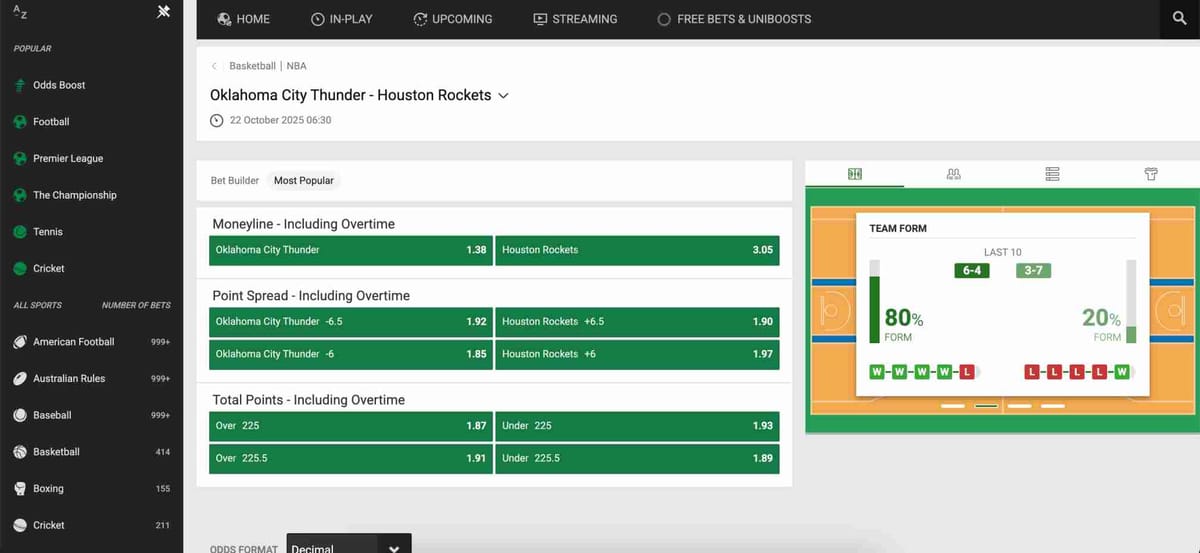This screenshot has height=553, width=1200.
Task: Bet Houston Rockets moneyline 3.05
Action: (x=637, y=250)
